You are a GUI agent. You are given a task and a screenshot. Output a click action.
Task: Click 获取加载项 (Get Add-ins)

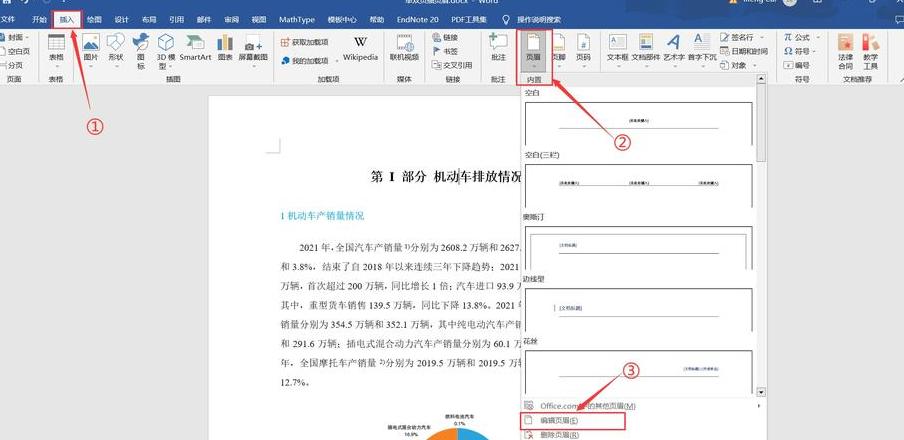coord(304,42)
